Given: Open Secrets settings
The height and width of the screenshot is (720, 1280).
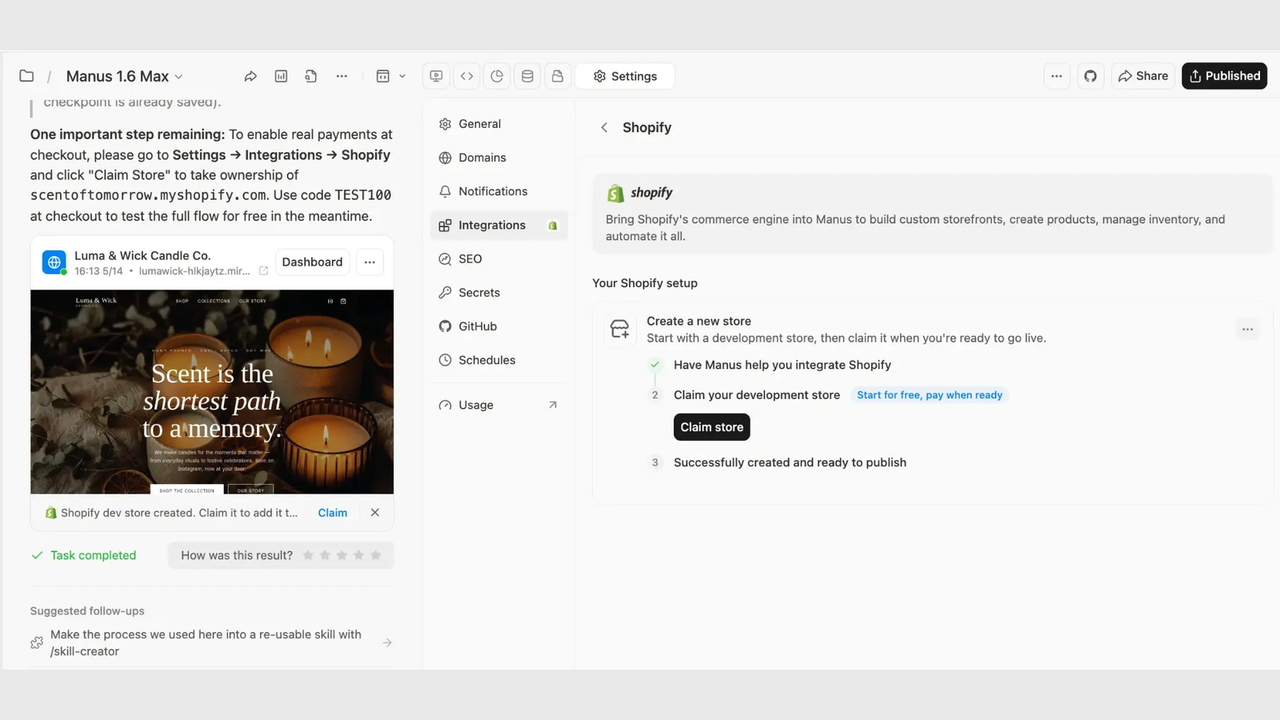Looking at the screenshot, I should pos(499,293).
